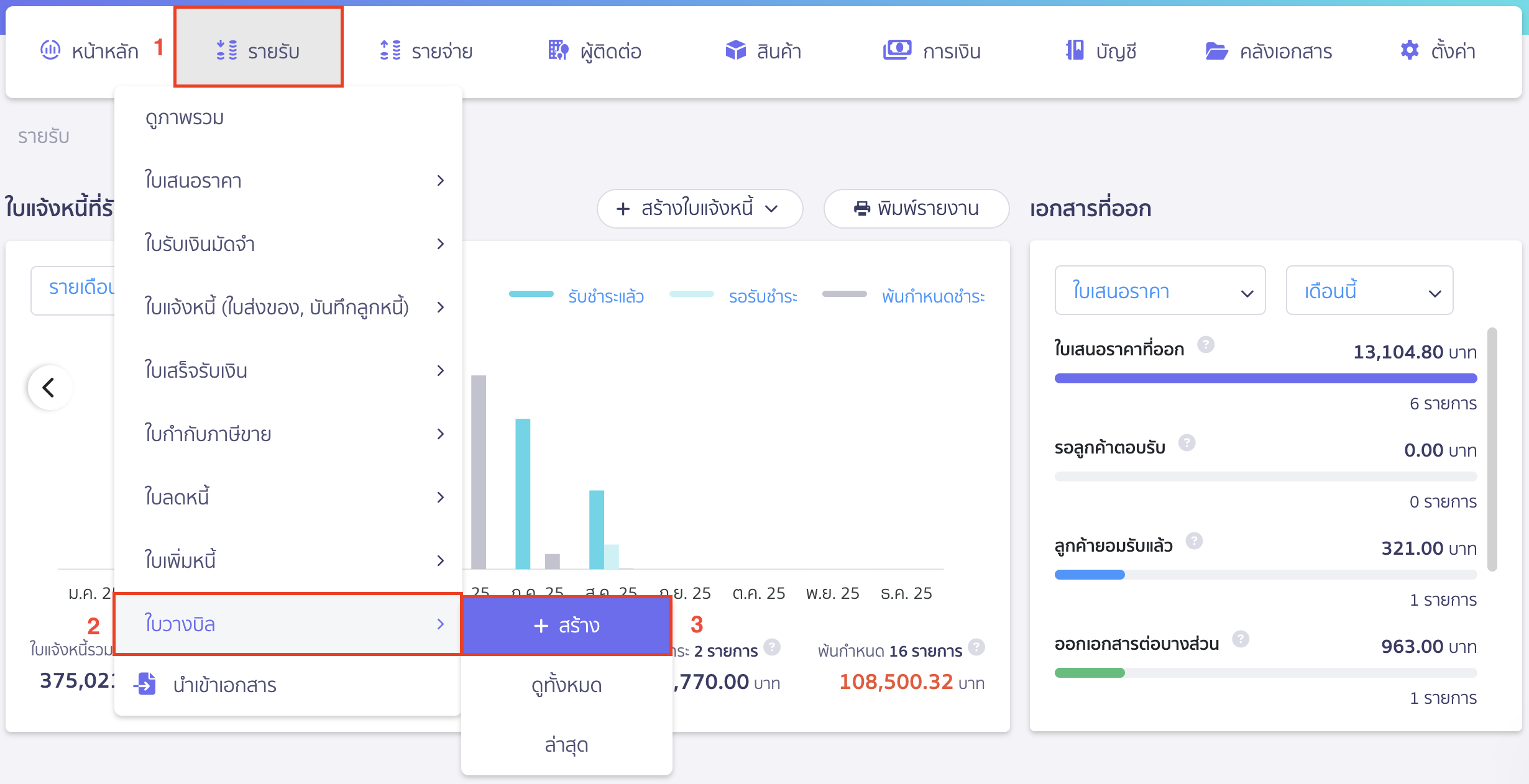Image resolution: width=1529 pixels, height=784 pixels.
Task: Click the นำเข้าเอกสาร import file icon
Action: click(145, 684)
